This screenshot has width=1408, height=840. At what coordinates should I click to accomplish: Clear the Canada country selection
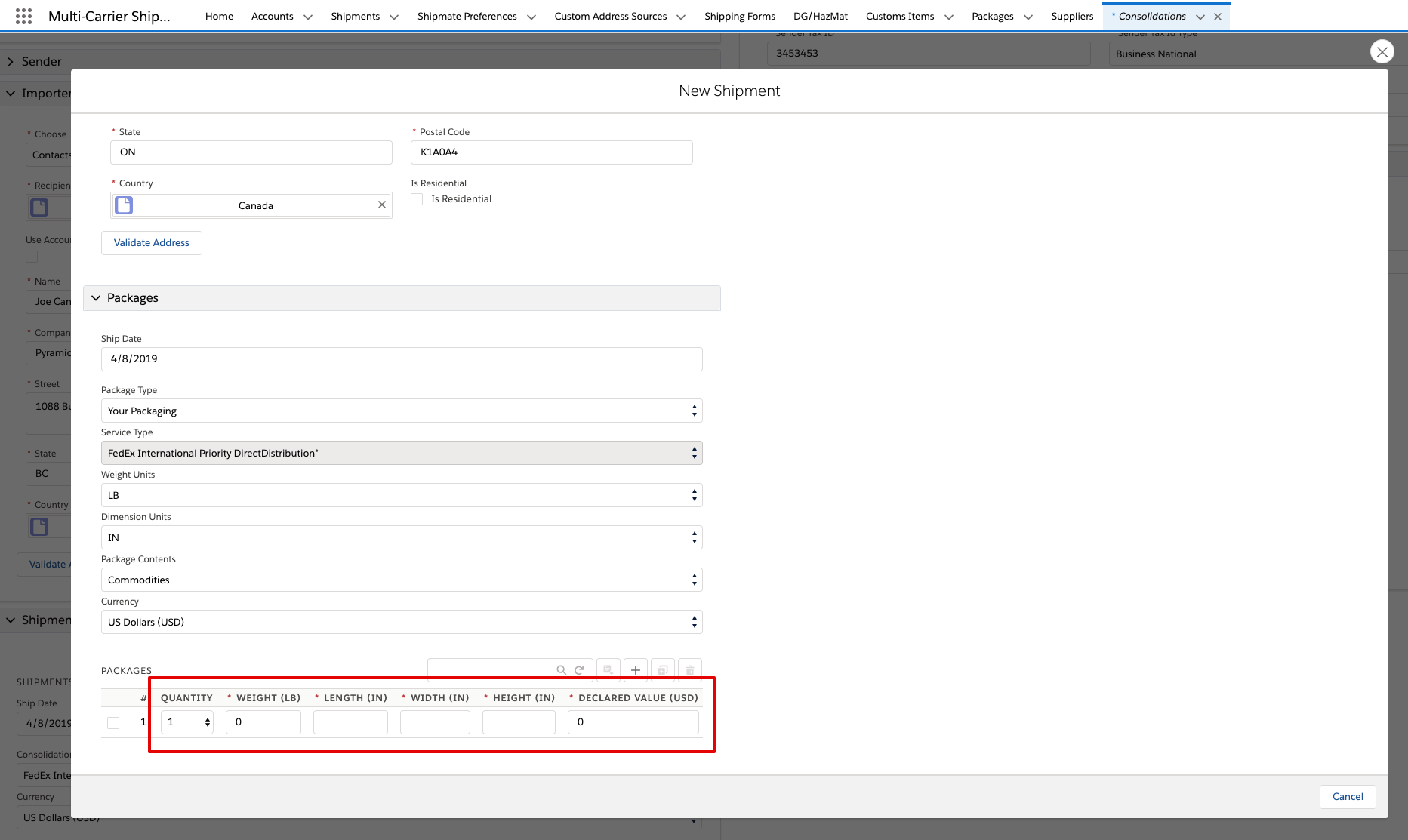tap(382, 205)
